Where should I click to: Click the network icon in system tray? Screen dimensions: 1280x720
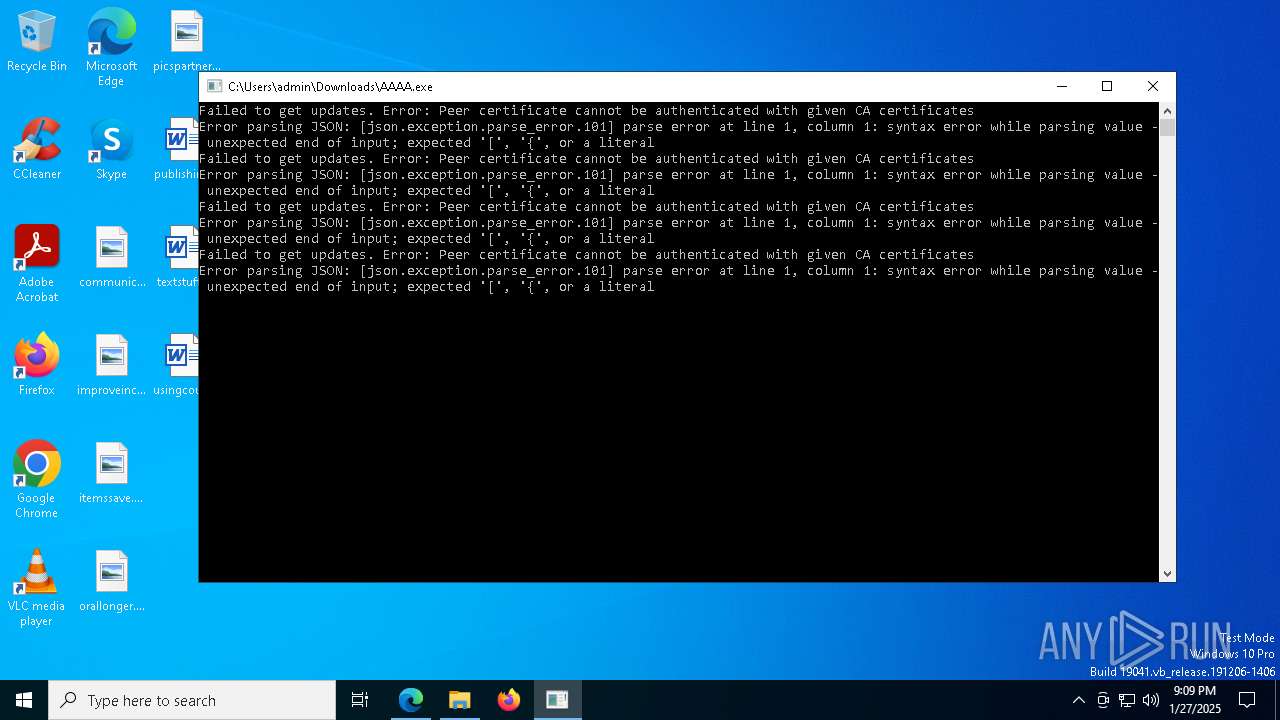click(1127, 700)
